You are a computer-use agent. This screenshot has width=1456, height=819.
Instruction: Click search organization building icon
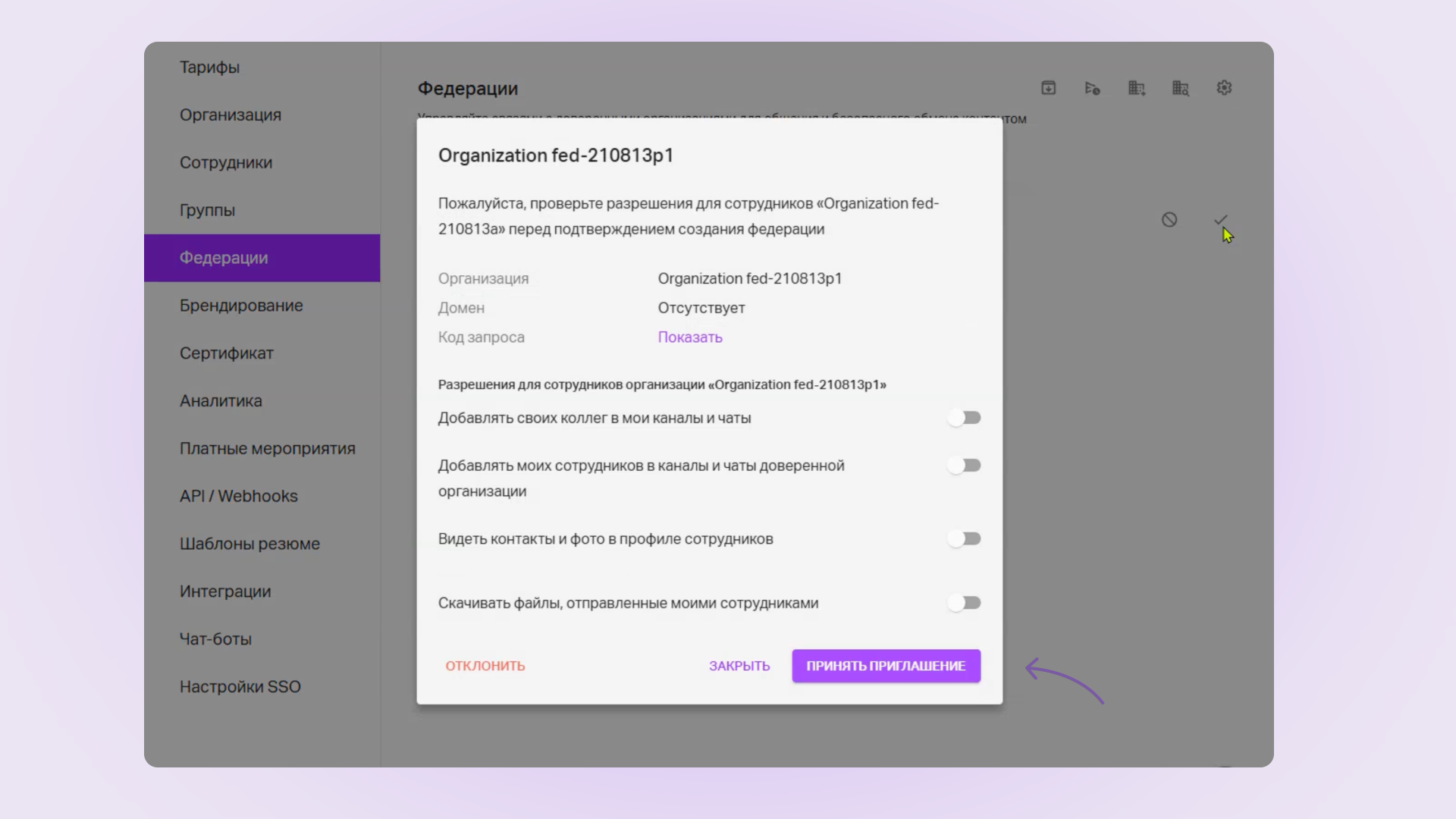tap(1180, 88)
